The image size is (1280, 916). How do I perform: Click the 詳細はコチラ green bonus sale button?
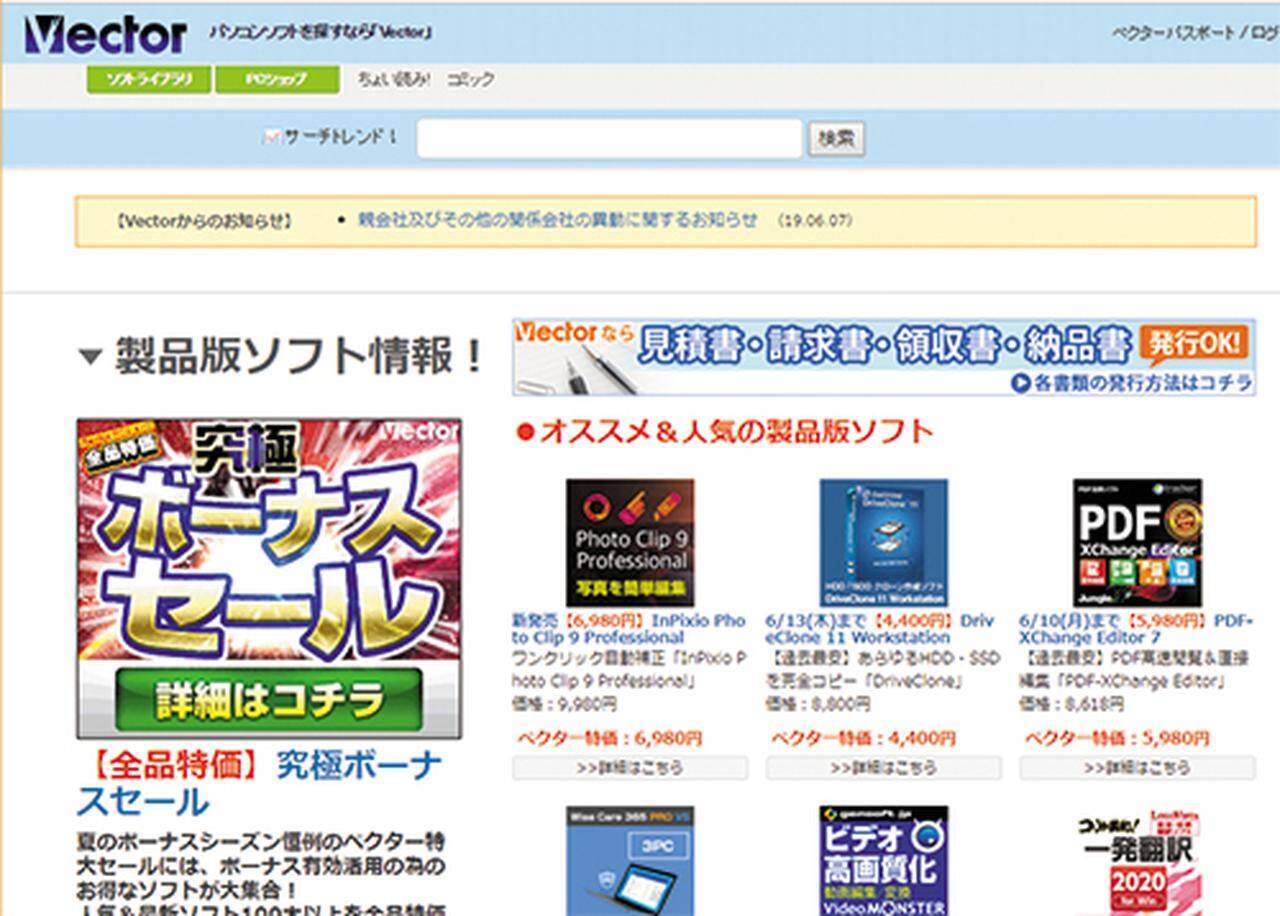tap(268, 699)
